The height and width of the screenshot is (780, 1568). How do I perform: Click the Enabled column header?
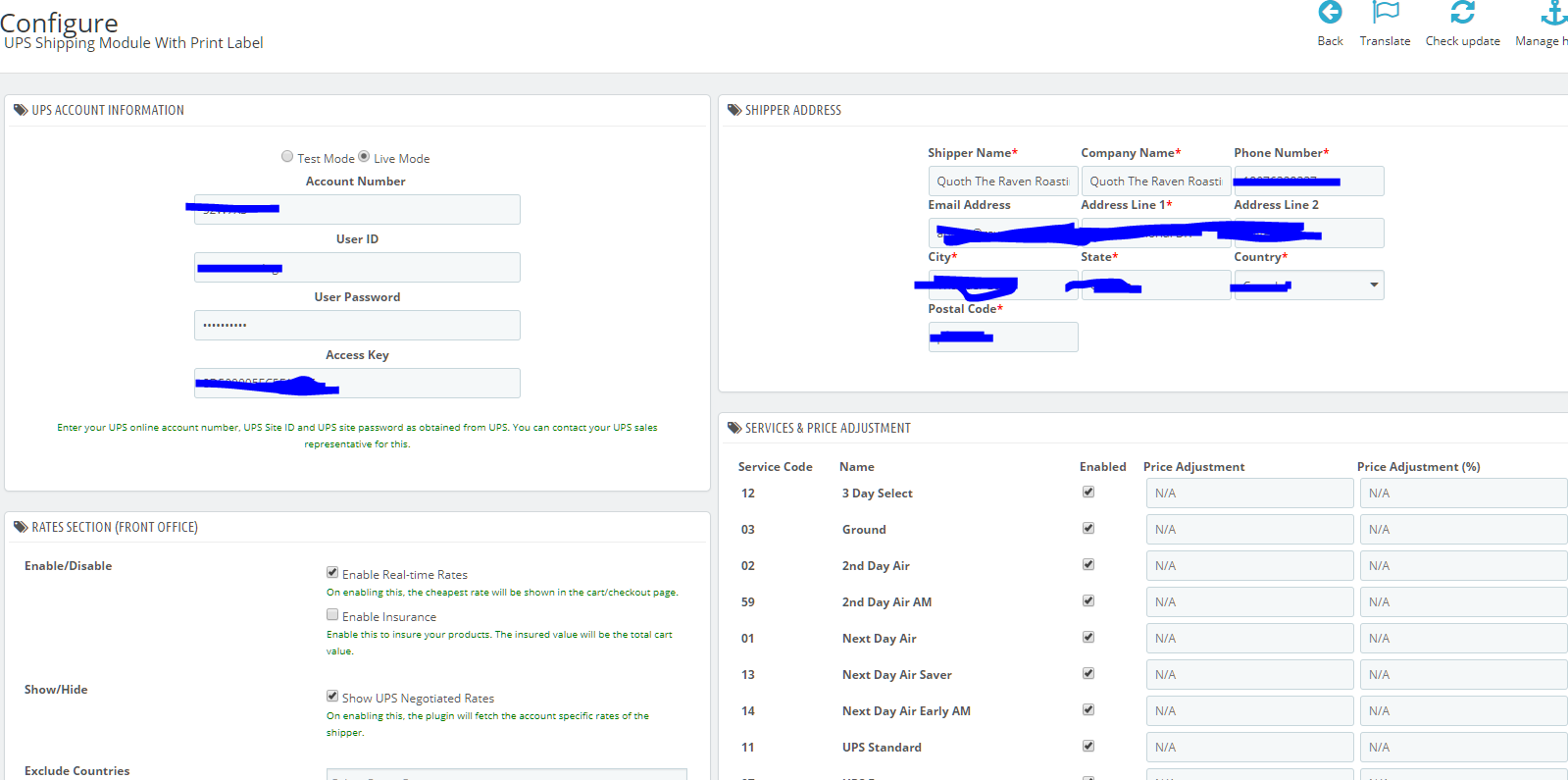[1103, 467]
